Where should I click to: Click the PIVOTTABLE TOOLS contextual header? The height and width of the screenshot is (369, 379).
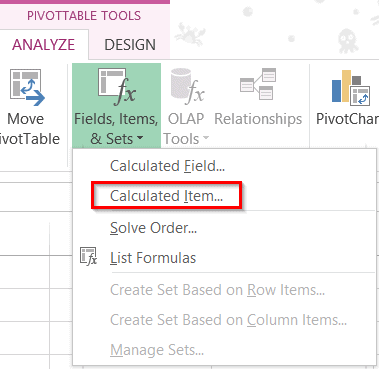pyautogui.click(x=84, y=16)
